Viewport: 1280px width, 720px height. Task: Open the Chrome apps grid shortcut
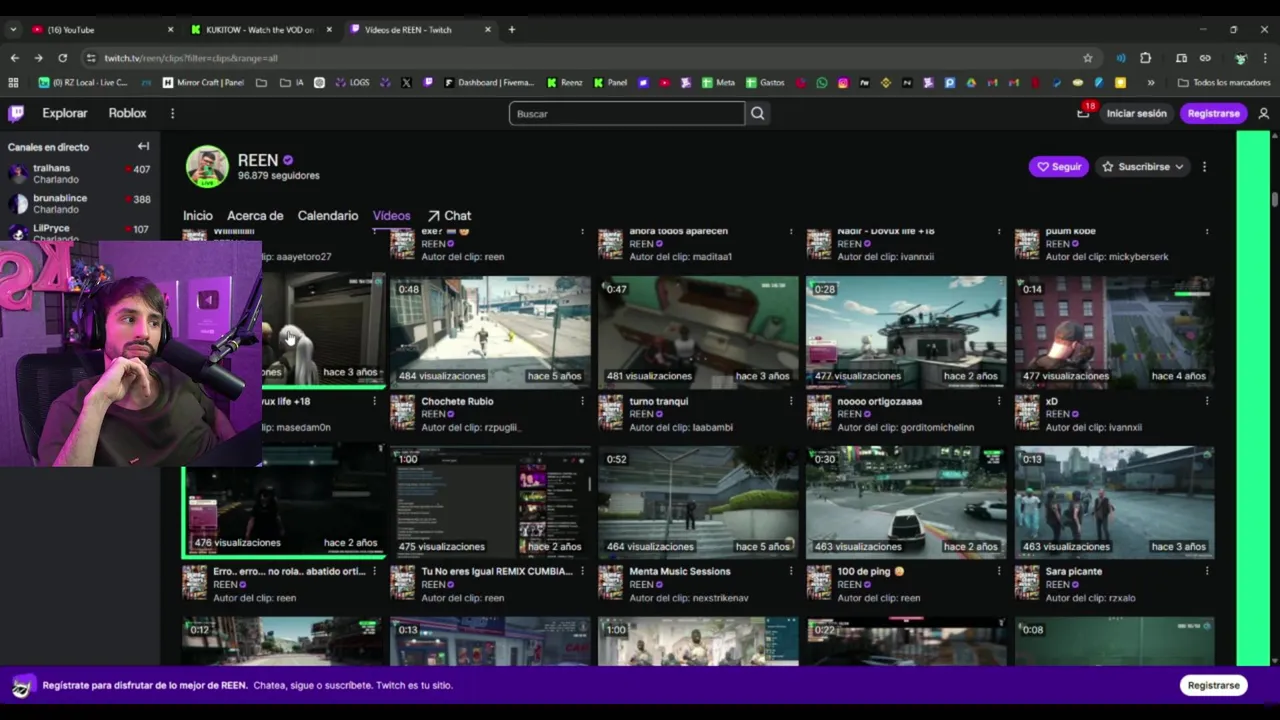[13, 82]
